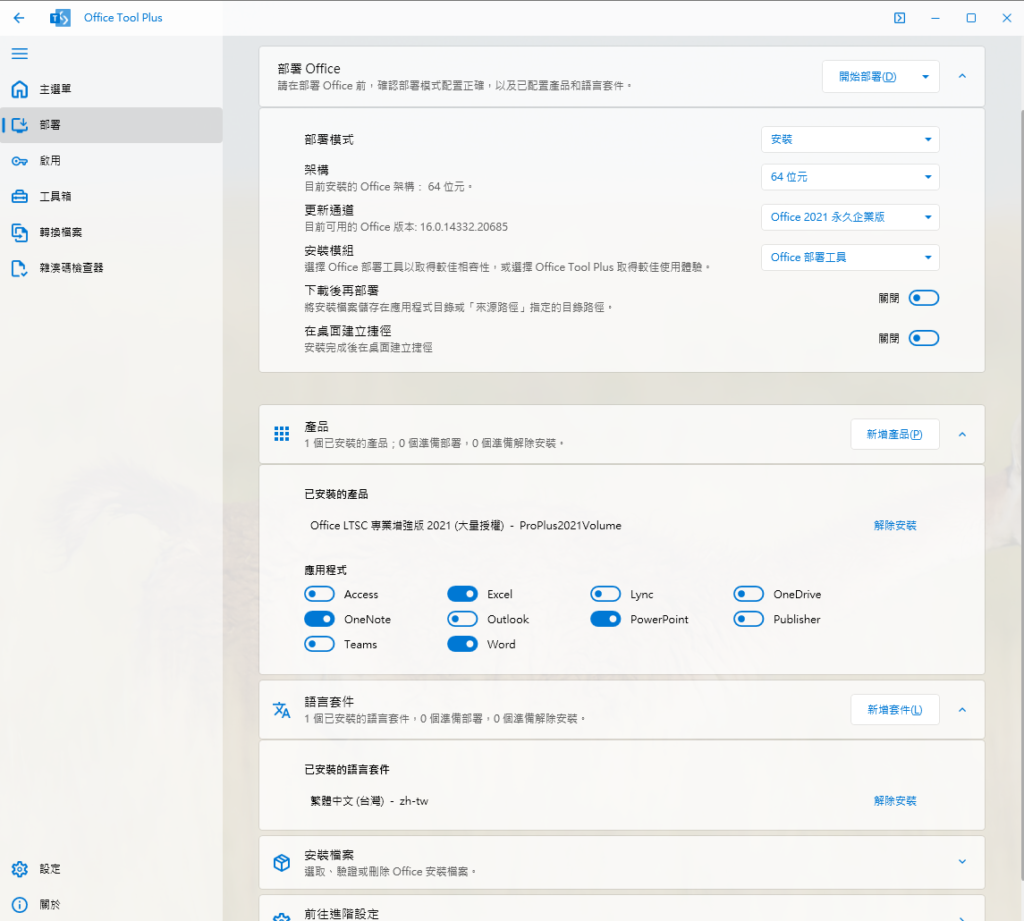Image resolution: width=1024 pixels, height=921 pixels.
Task: Disable the PowerPoint application toggle
Action: (x=605, y=619)
